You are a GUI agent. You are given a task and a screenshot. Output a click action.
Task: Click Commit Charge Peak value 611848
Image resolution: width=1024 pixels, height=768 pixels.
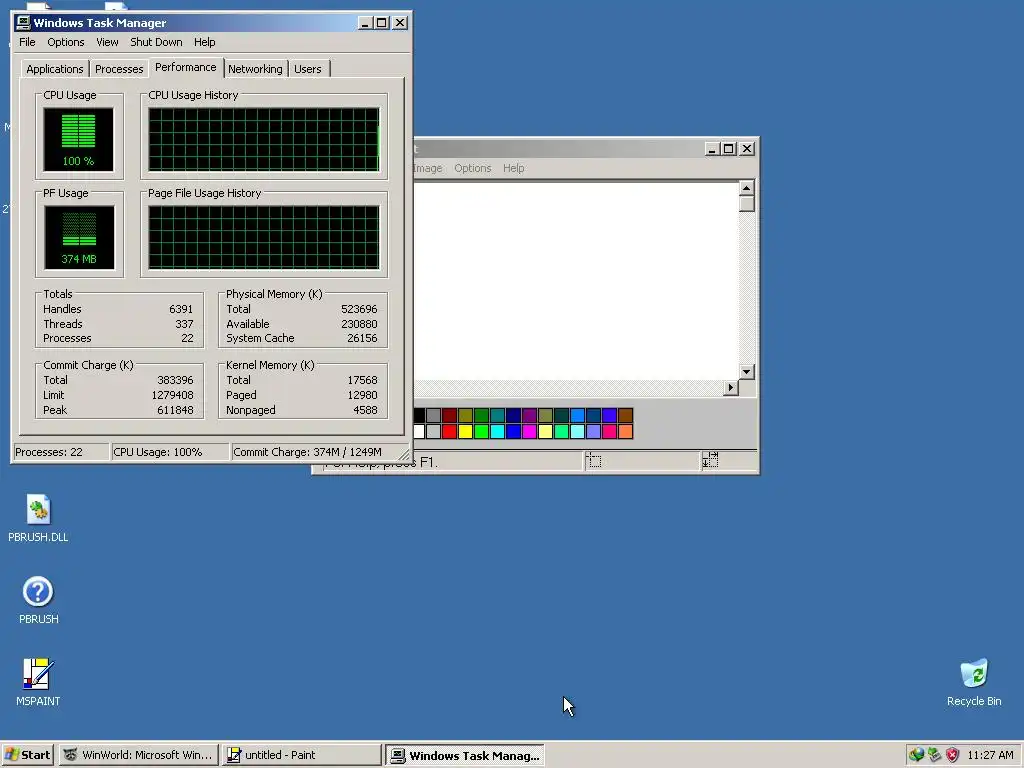(175, 410)
